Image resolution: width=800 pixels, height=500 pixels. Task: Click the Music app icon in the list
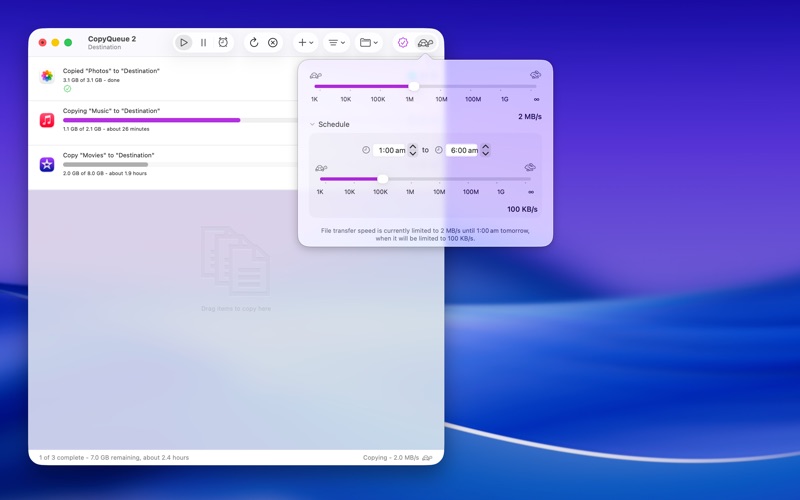pos(47,120)
